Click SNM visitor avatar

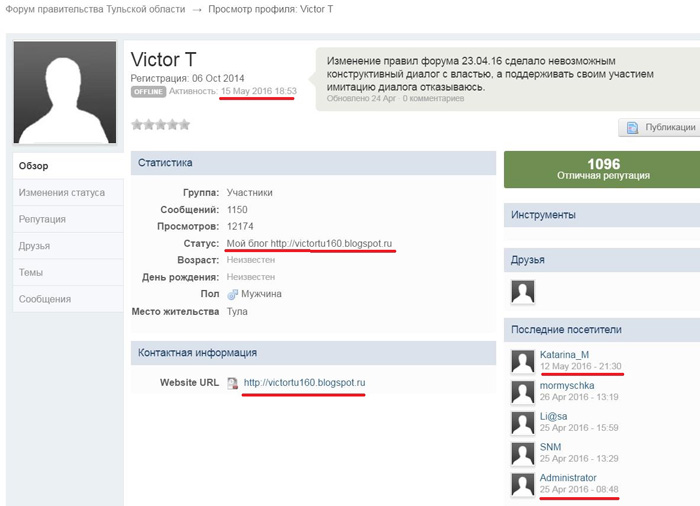click(x=522, y=454)
